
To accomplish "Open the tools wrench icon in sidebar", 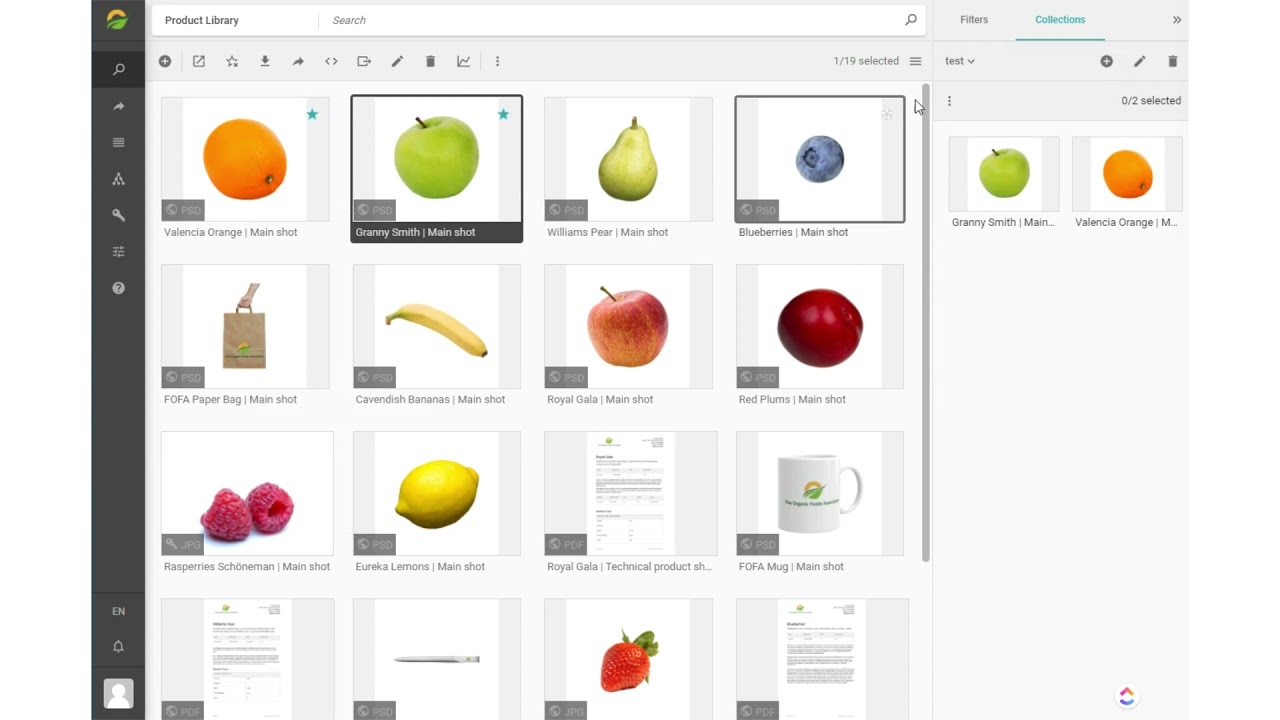I will [118, 215].
